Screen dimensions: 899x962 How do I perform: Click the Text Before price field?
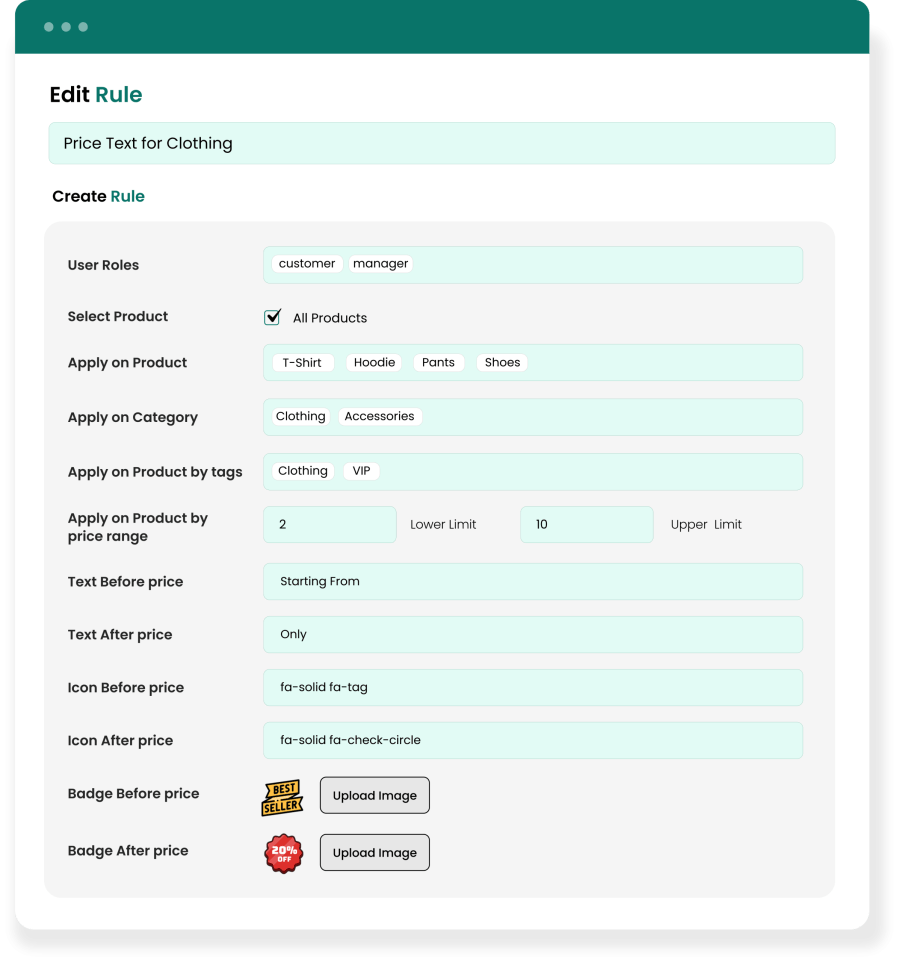coord(533,582)
